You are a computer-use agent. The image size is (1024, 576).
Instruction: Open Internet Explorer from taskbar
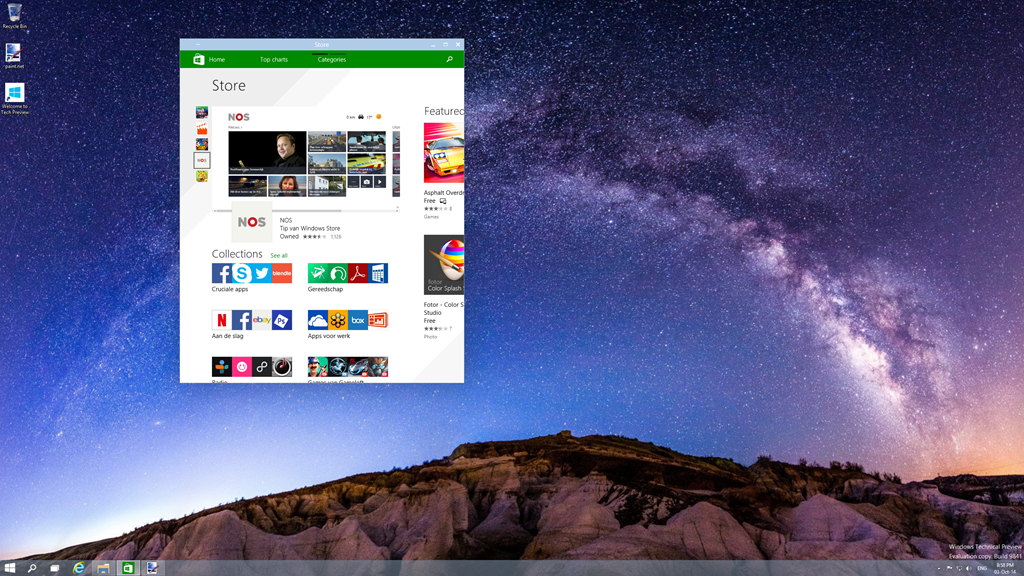point(79,568)
